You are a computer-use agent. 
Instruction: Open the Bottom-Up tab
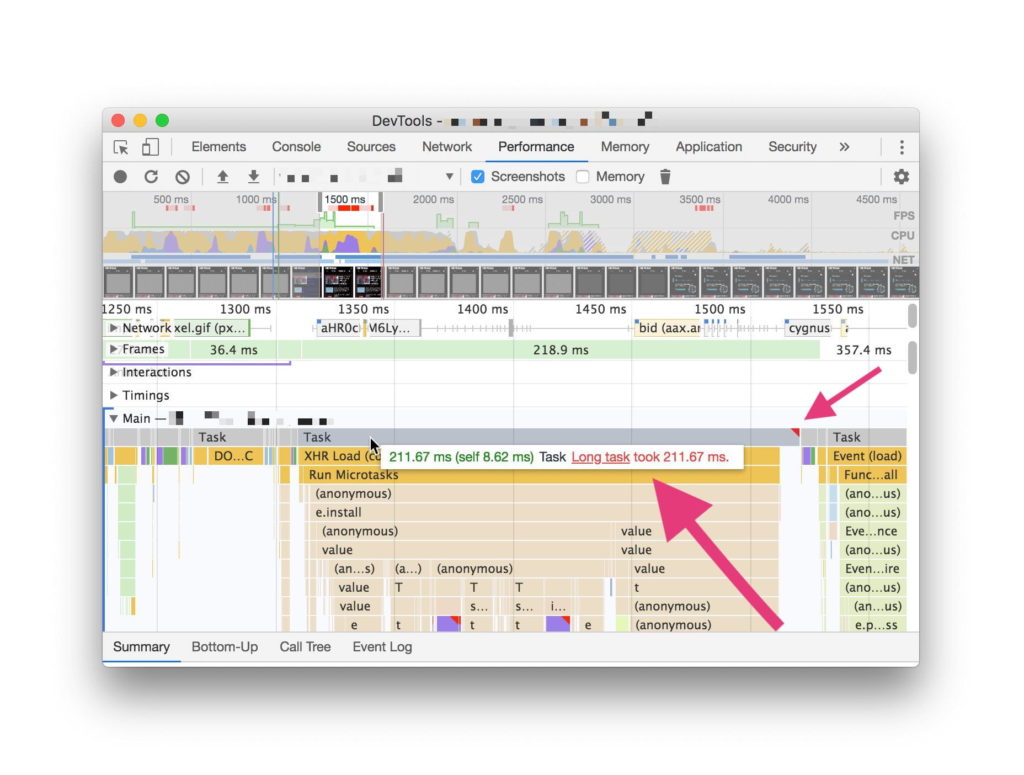[x=224, y=647]
